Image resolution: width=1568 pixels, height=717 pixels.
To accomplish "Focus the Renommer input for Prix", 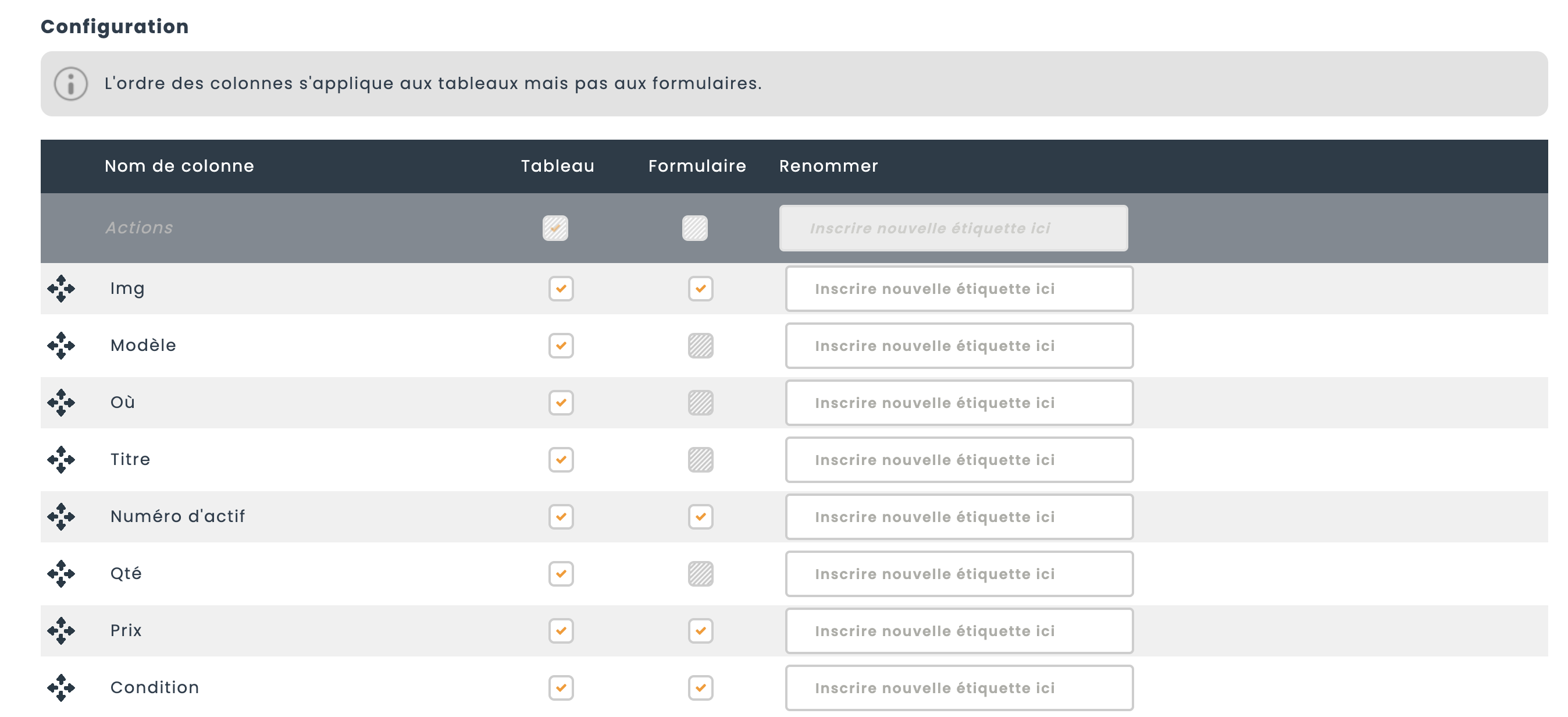I will [958, 630].
